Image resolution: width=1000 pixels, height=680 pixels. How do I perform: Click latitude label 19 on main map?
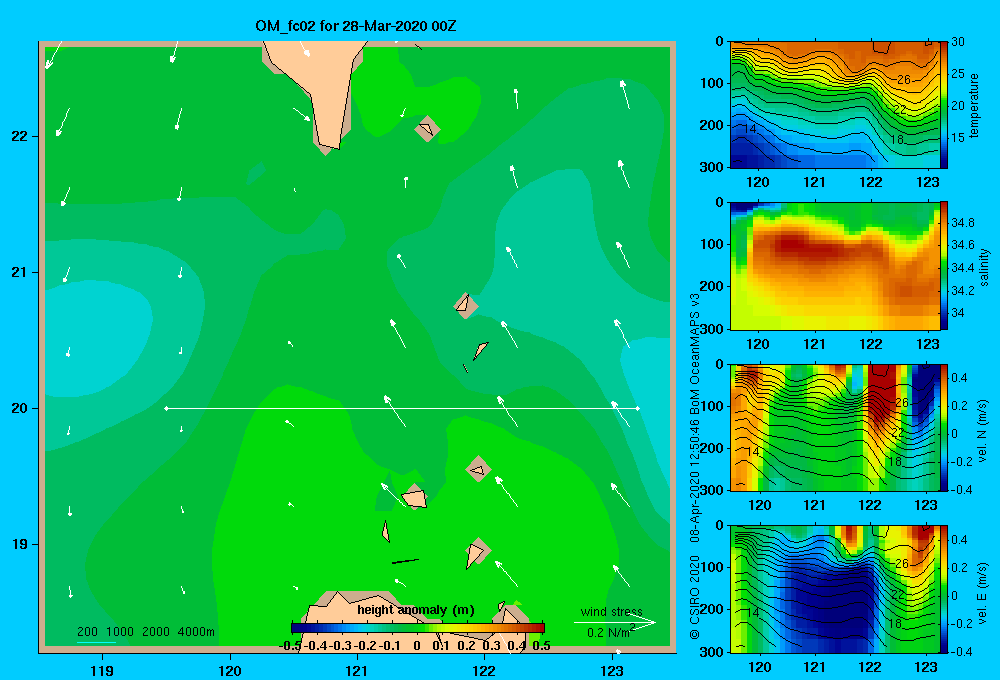click(19, 544)
